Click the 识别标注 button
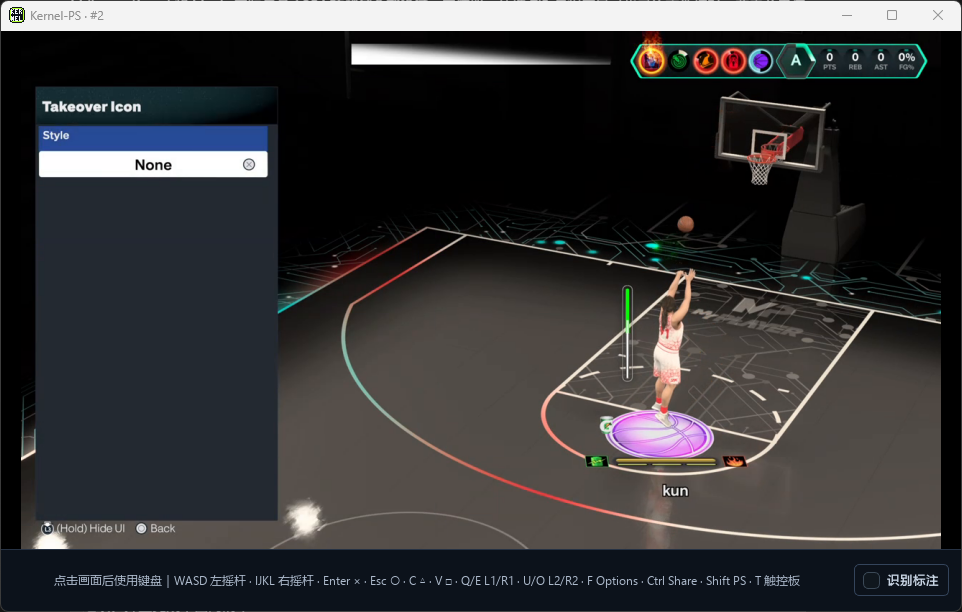The height and width of the screenshot is (612, 962). pyautogui.click(x=901, y=580)
